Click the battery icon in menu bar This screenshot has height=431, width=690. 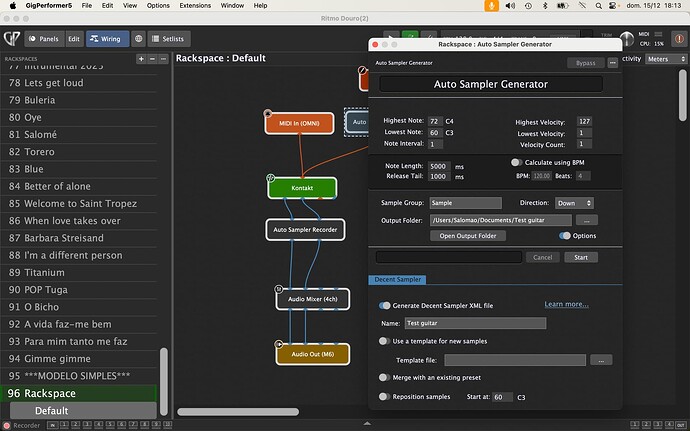click(x=562, y=6)
